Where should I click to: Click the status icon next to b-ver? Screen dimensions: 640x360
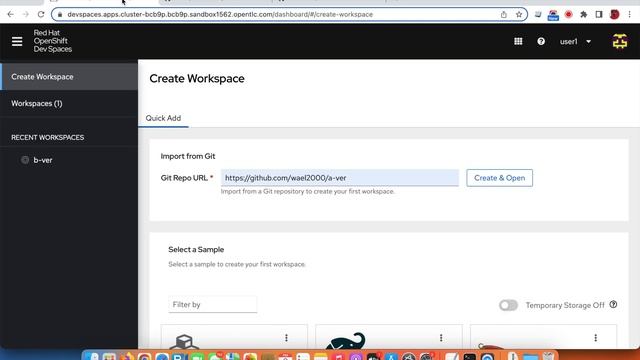pyautogui.click(x=25, y=160)
